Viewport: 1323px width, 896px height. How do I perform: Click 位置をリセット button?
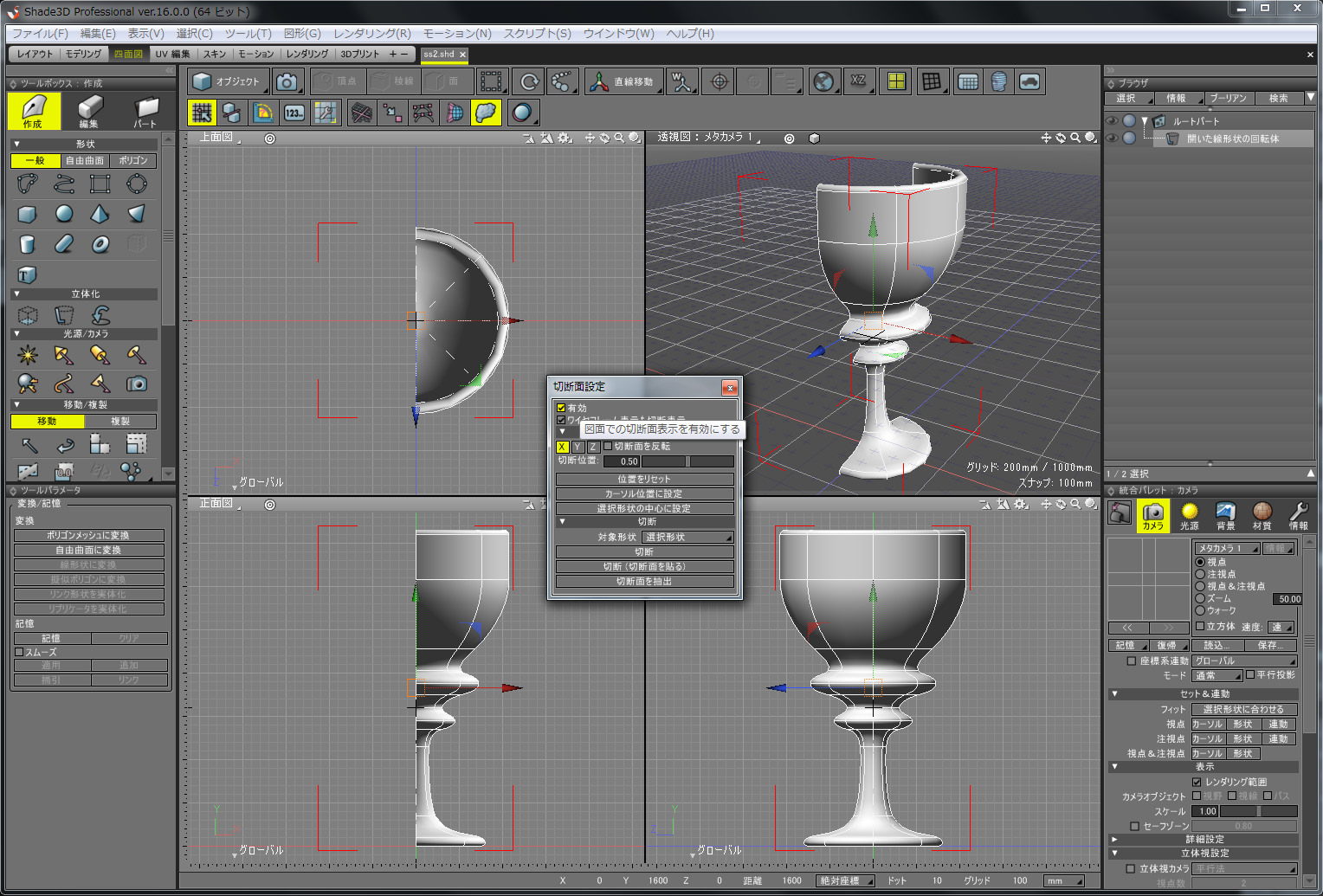coord(645,480)
